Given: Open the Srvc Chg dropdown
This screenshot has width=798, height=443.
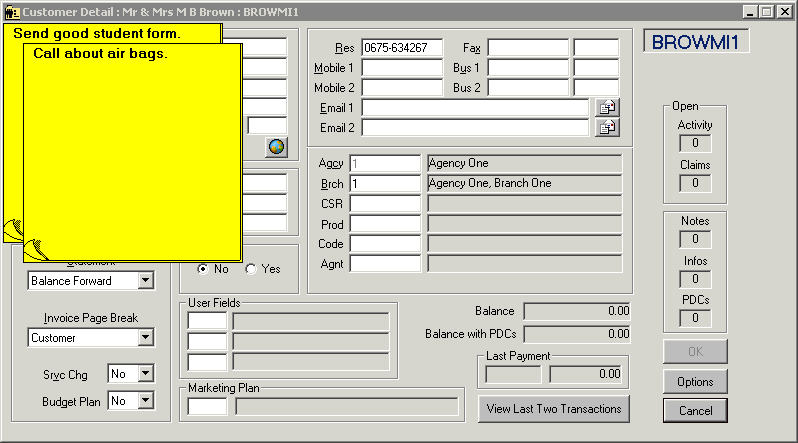Looking at the screenshot, I should pos(145,373).
